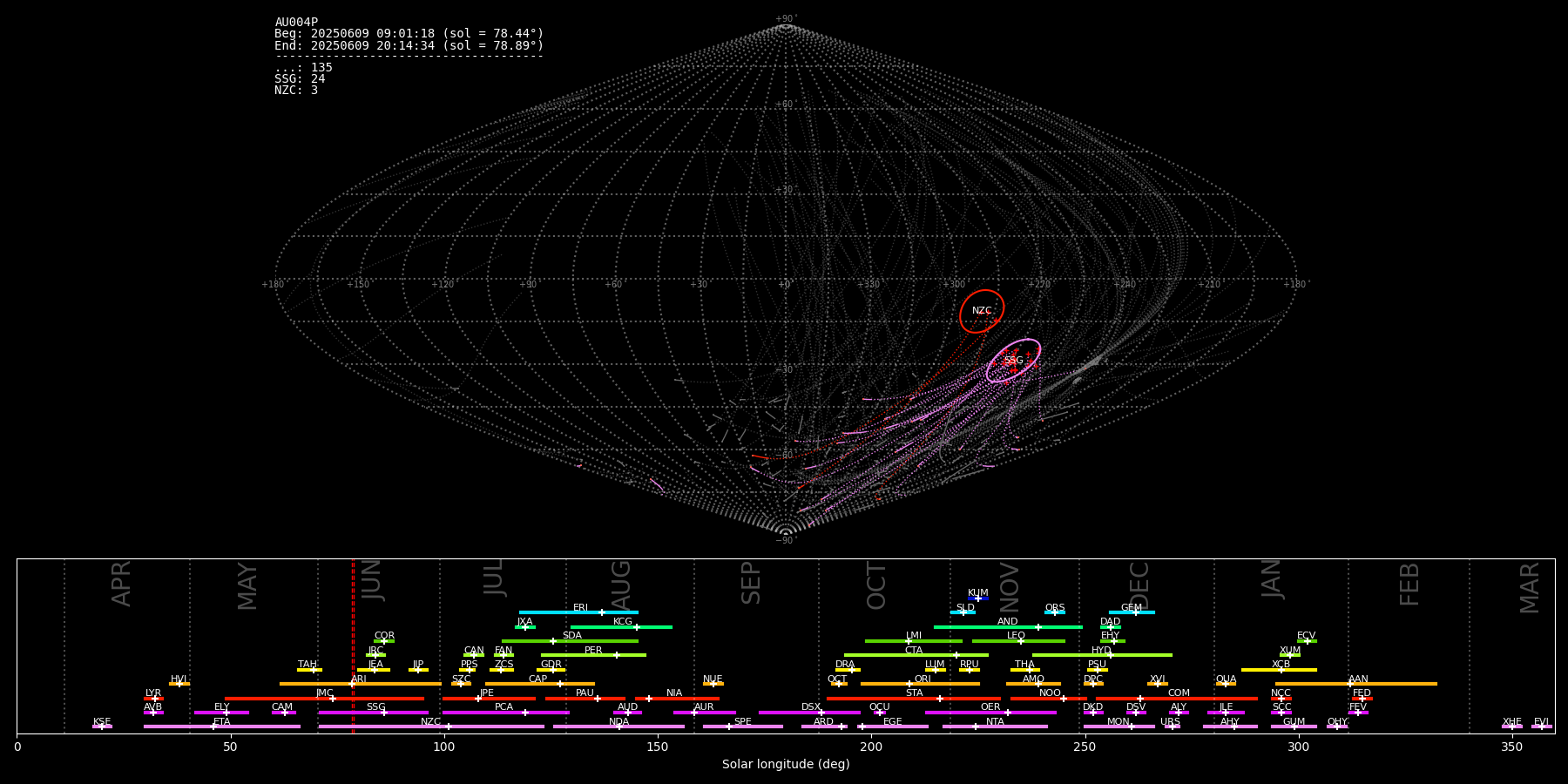This screenshot has height=784, width=1568.
Task: Click the ECV shower label
Action: point(1306,636)
